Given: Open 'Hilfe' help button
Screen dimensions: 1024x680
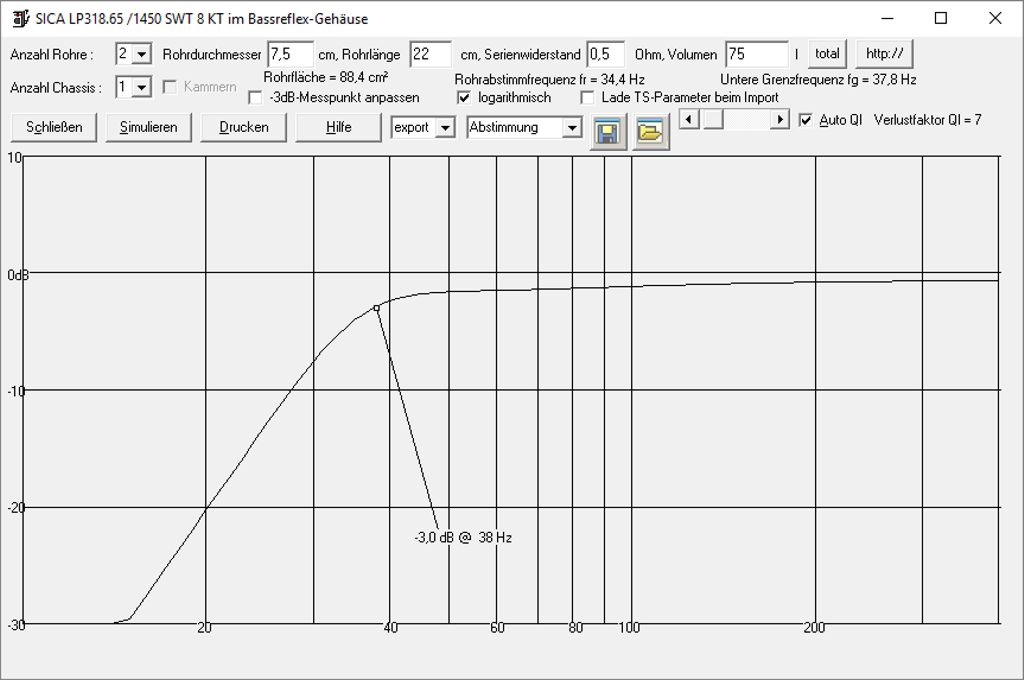Looking at the screenshot, I should tap(338, 127).
